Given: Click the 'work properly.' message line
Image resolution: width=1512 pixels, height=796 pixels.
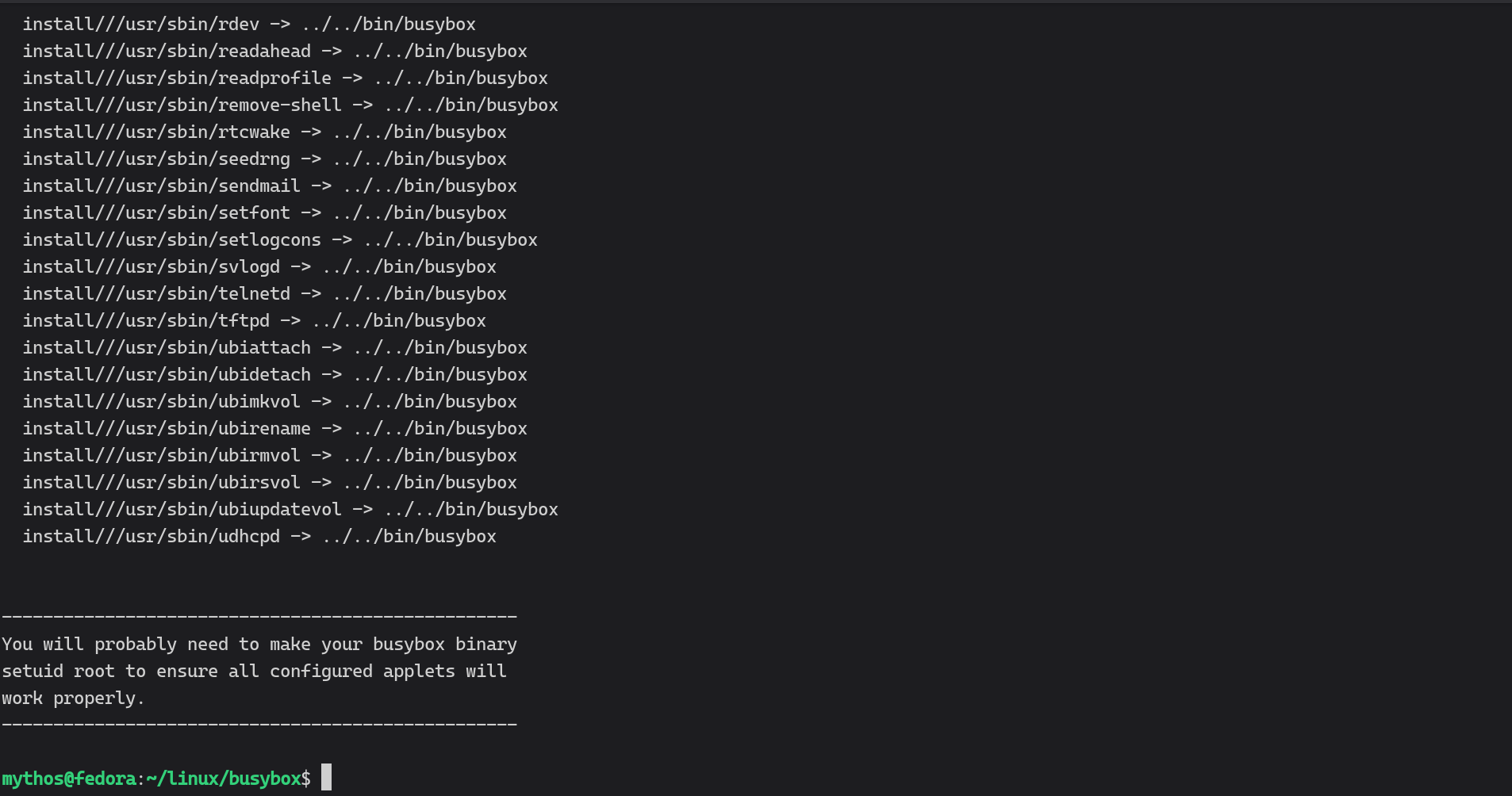Looking at the screenshot, I should point(73,698).
